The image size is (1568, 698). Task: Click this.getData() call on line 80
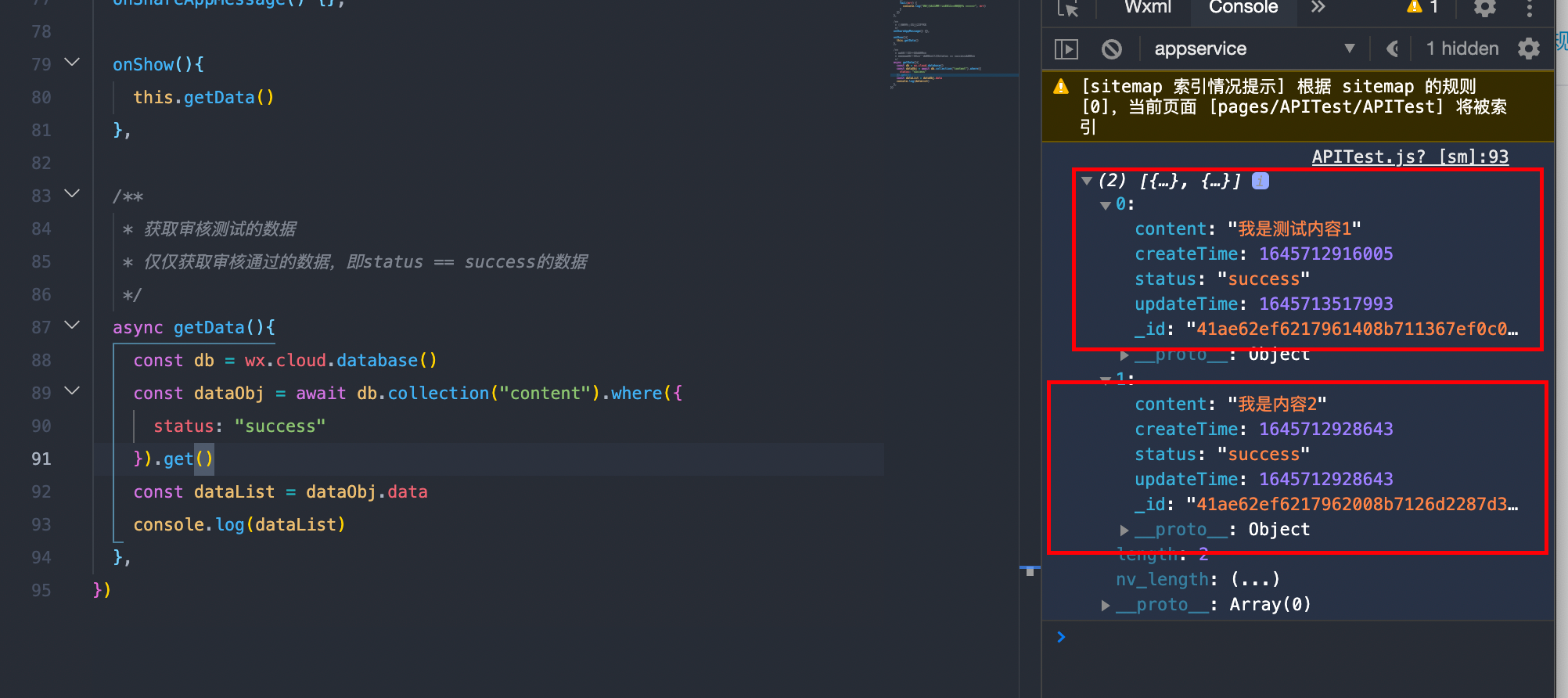click(203, 97)
